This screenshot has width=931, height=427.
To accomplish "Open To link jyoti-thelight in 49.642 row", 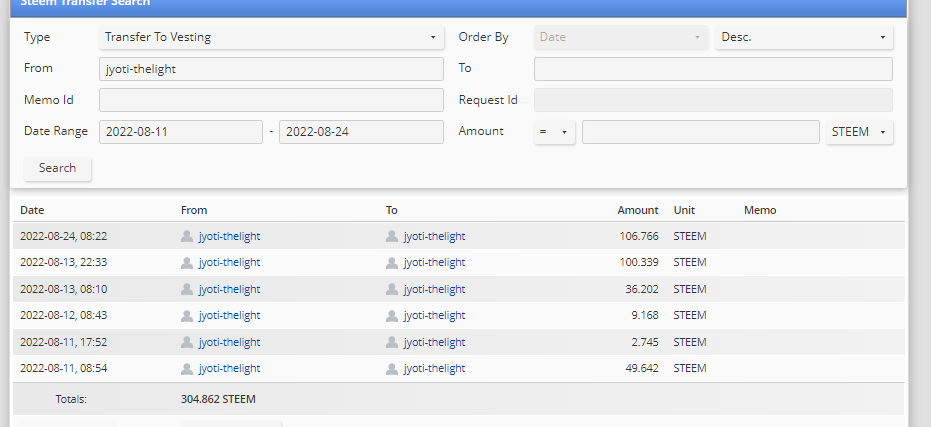I will 435,368.
